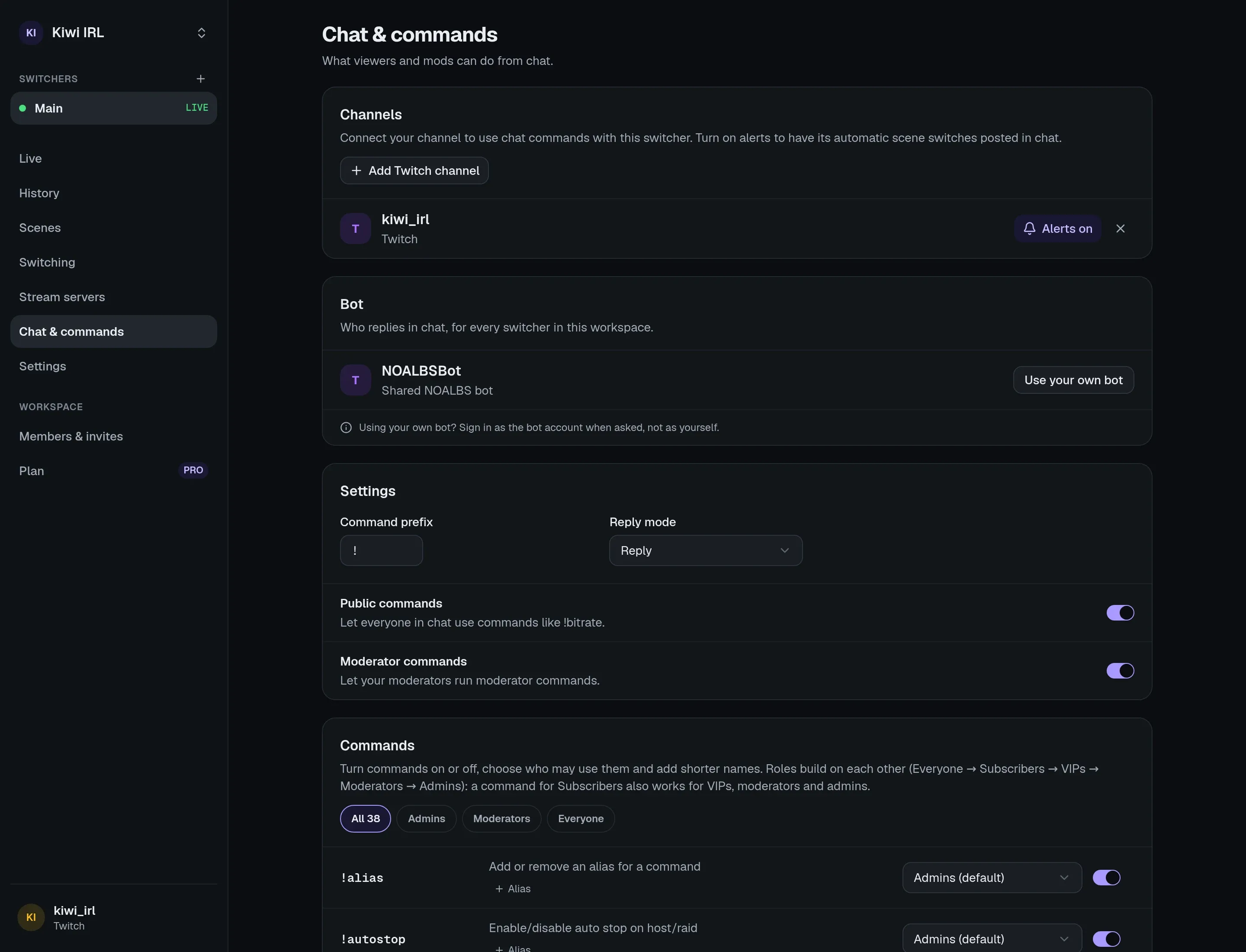Open Scenes page
Image resolution: width=1246 pixels, height=952 pixels.
113,228
